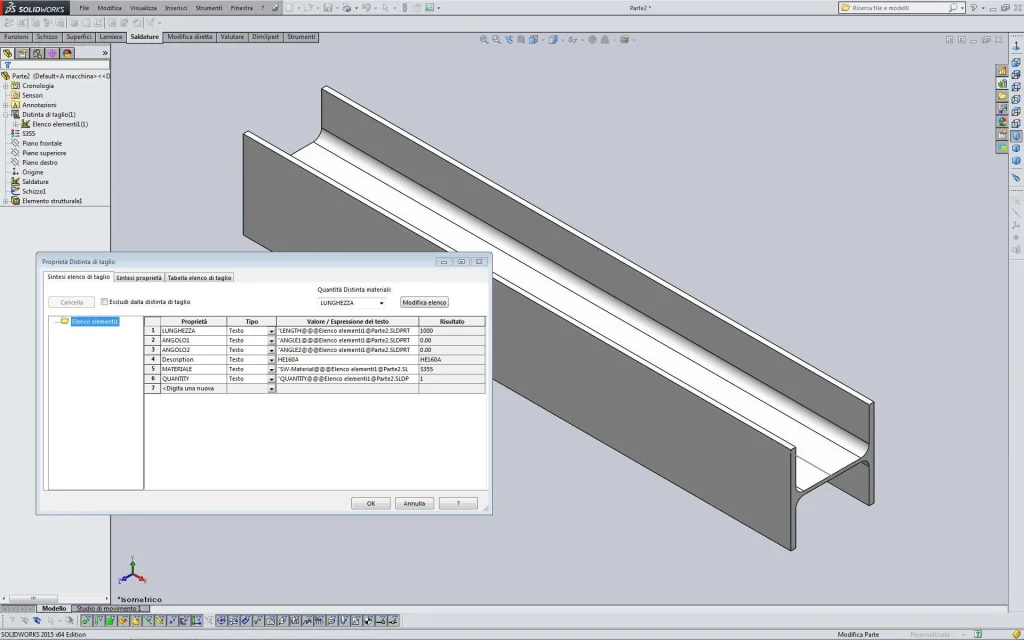Click the Section View icon in view toolbar
The height and width of the screenshot is (640, 1024).
click(x=520, y=40)
